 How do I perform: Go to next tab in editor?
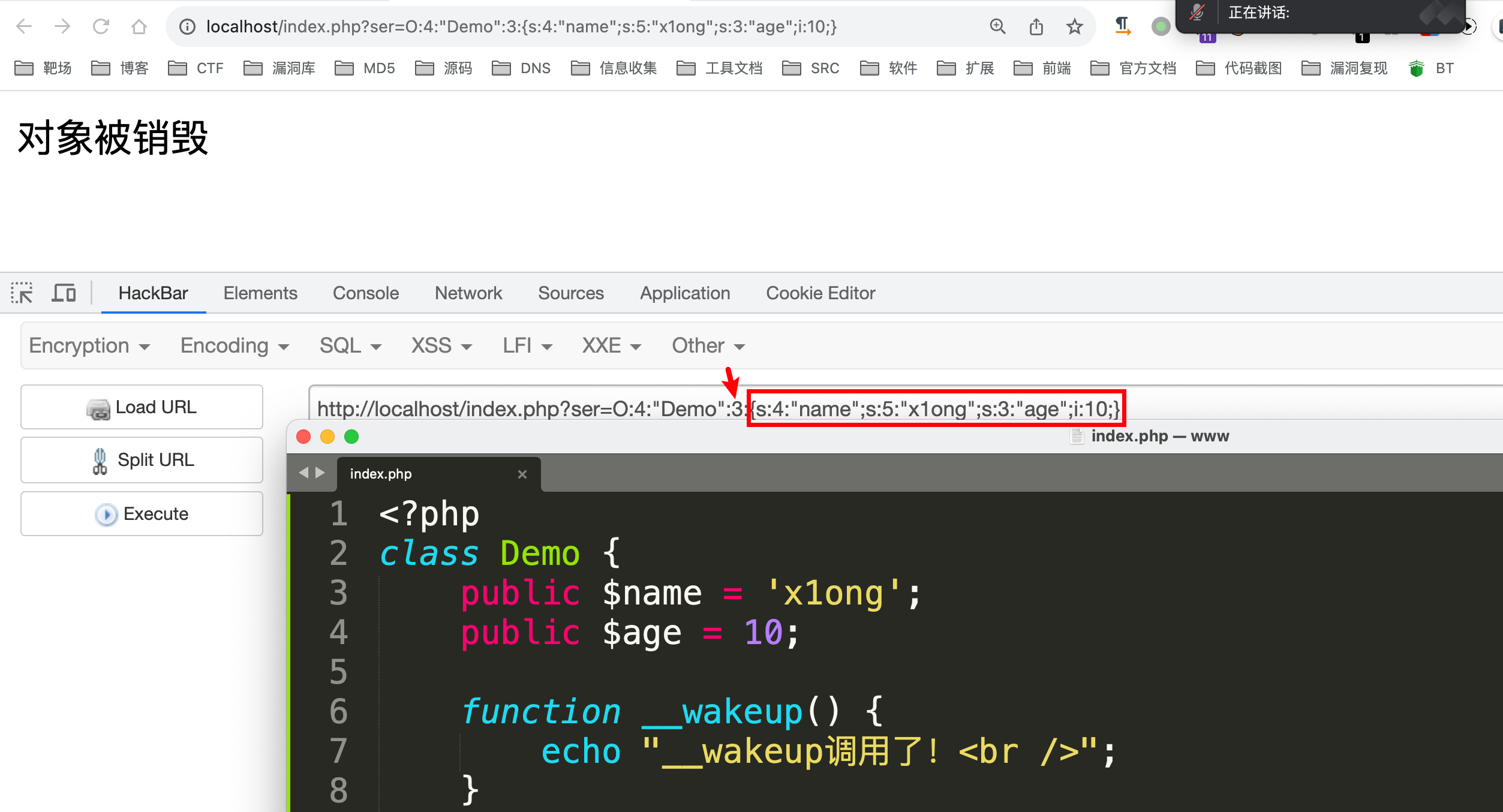pos(320,473)
